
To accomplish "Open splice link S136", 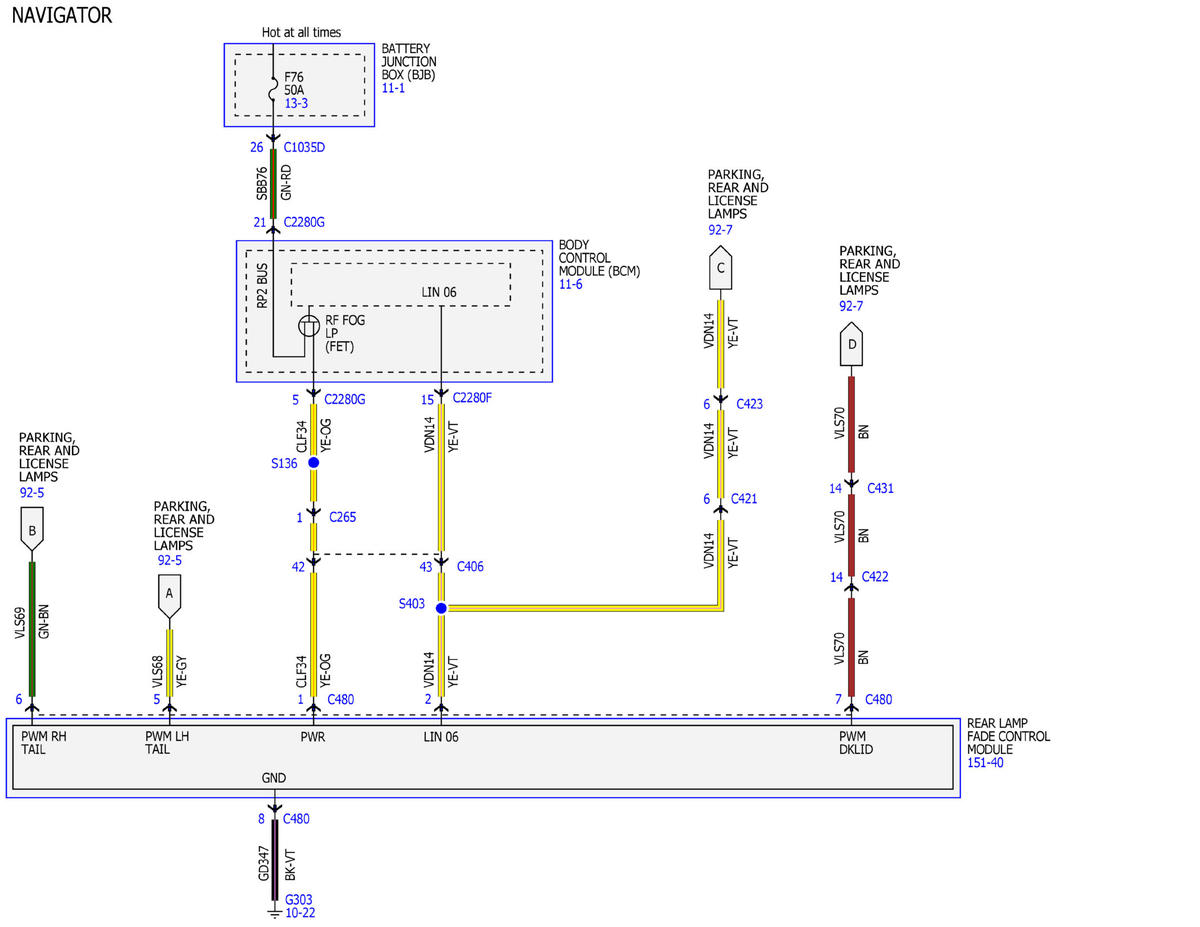I will (x=284, y=463).
